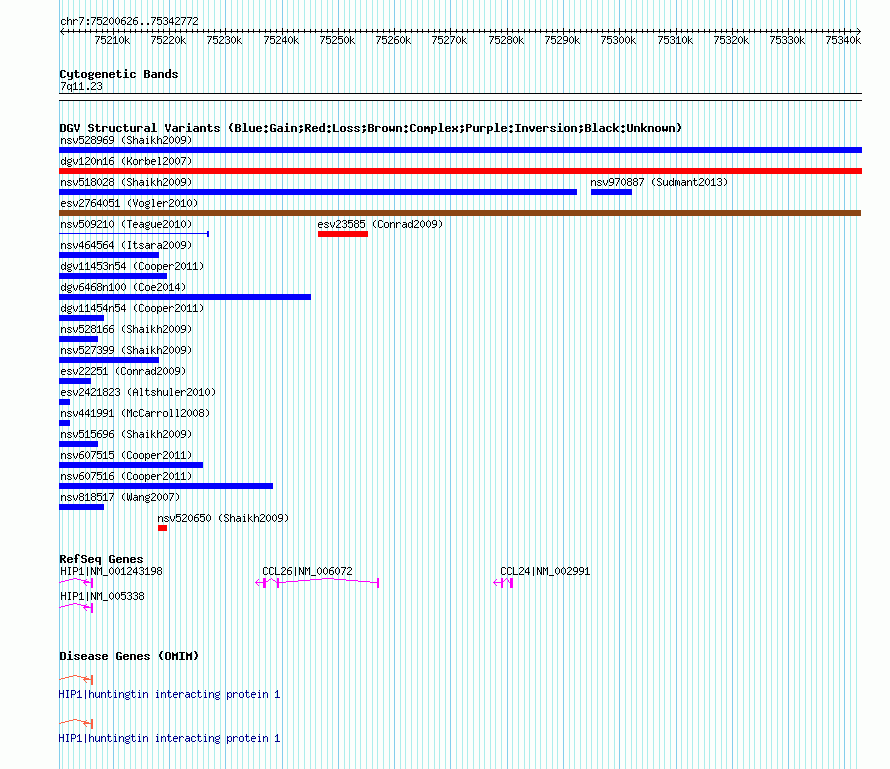Image resolution: width=890 pixels, height=769 pixels.
Task: Open the nsv818517 (Wang2007) variant label
Action: (x=120, y=497)
